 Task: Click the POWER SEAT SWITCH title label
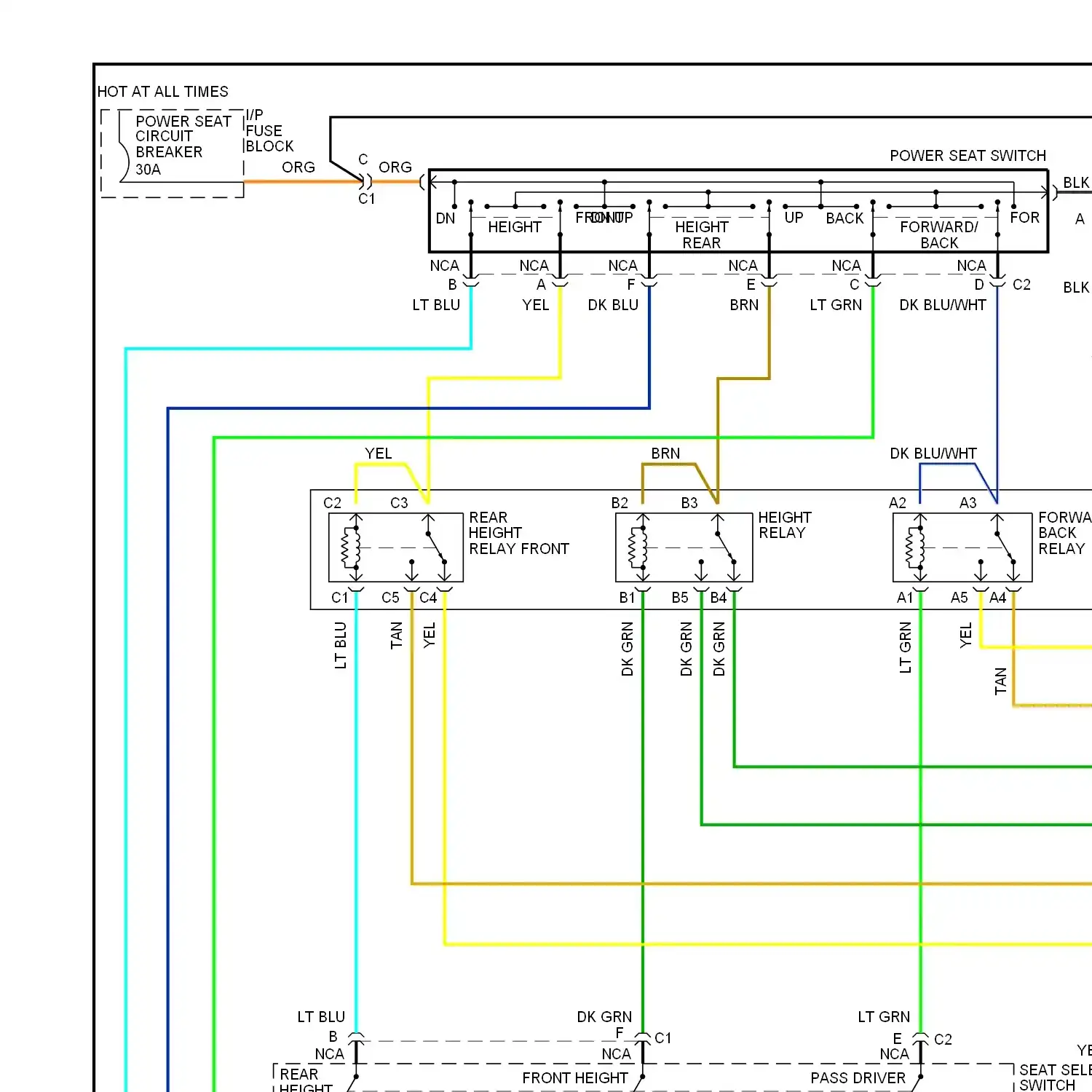(x=968, y=156)
